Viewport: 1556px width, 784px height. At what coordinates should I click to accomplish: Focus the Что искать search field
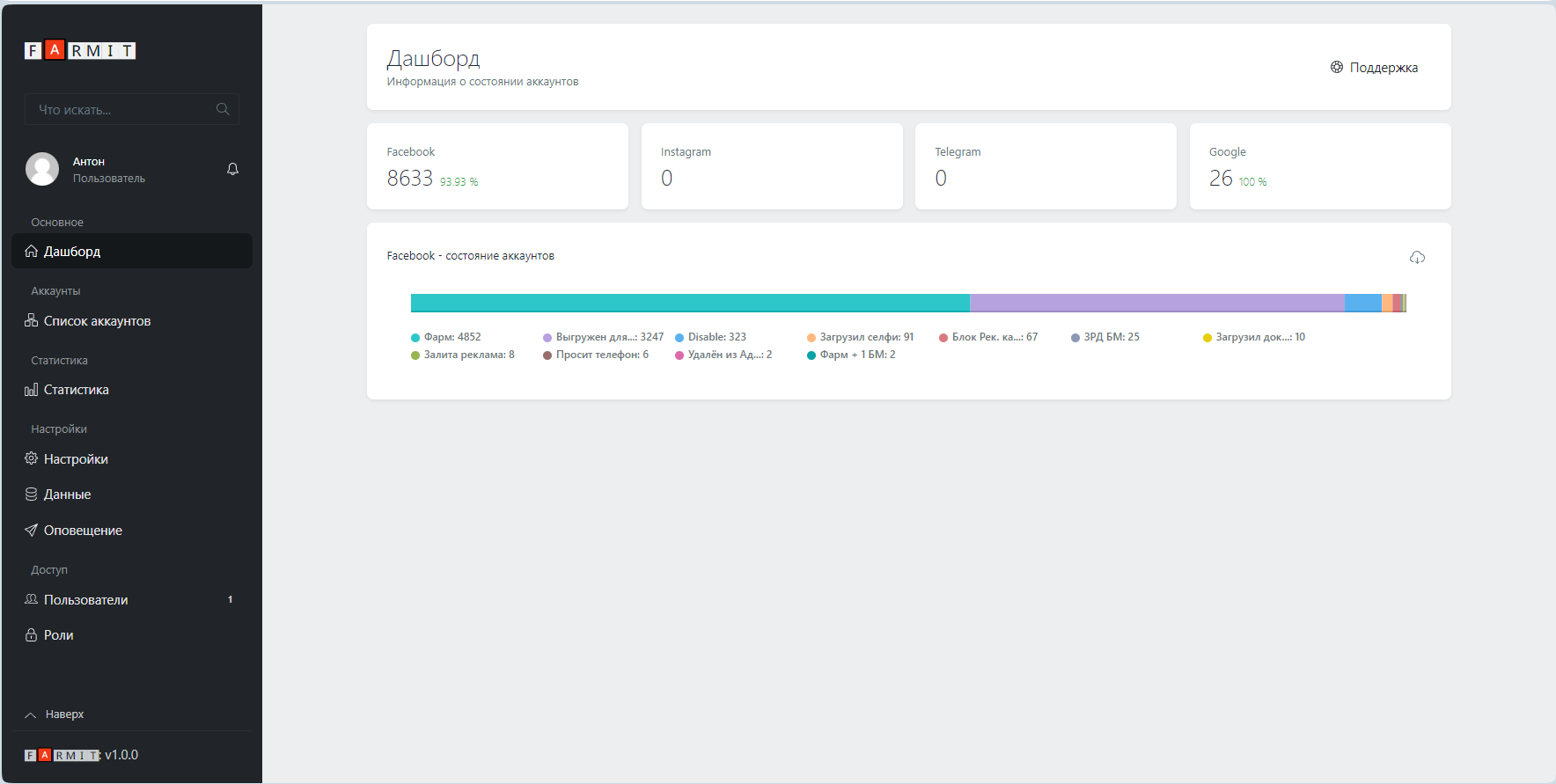click(x=132, y=109)
